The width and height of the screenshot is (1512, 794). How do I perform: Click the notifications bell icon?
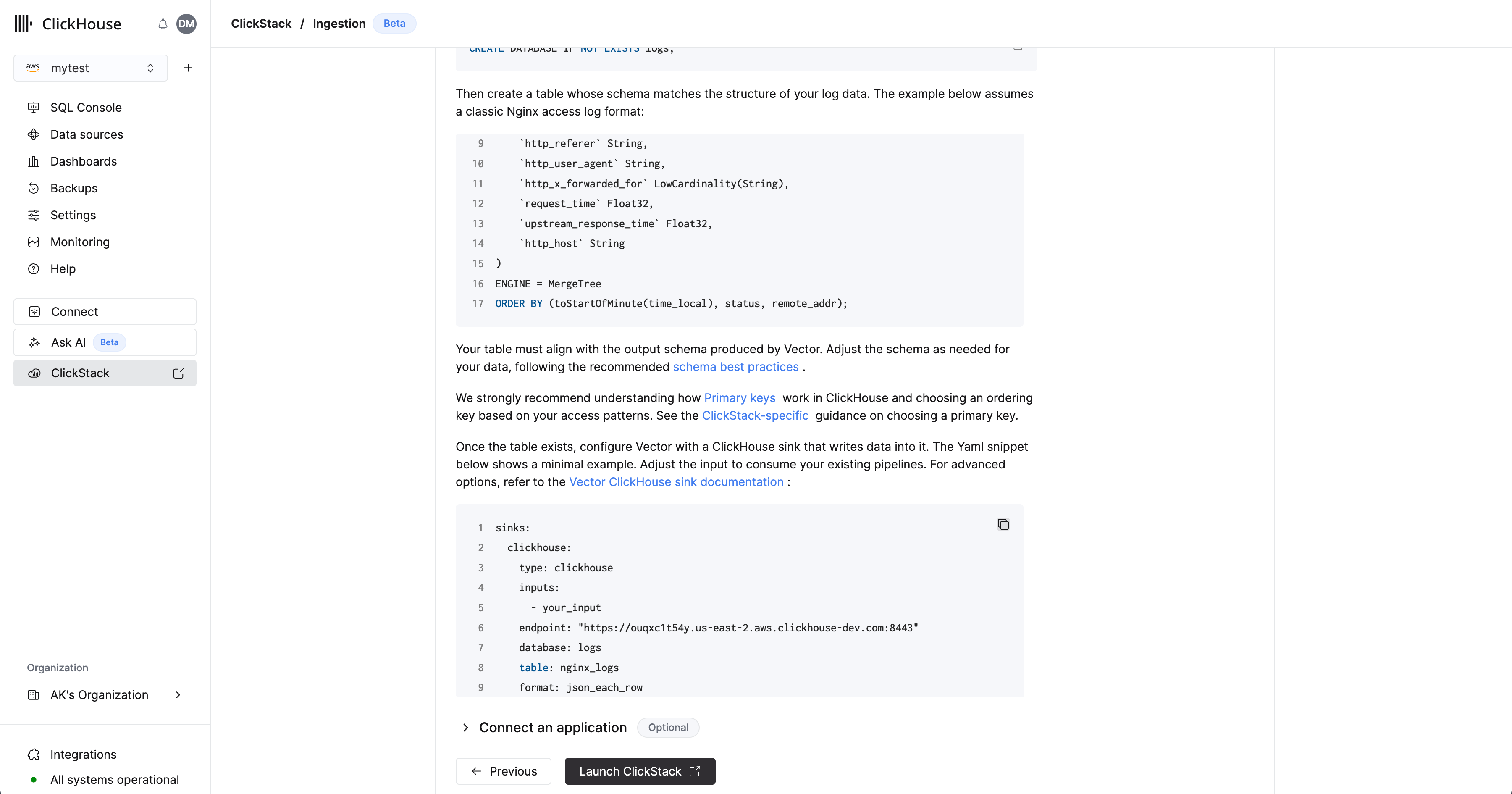coord(163,24)
